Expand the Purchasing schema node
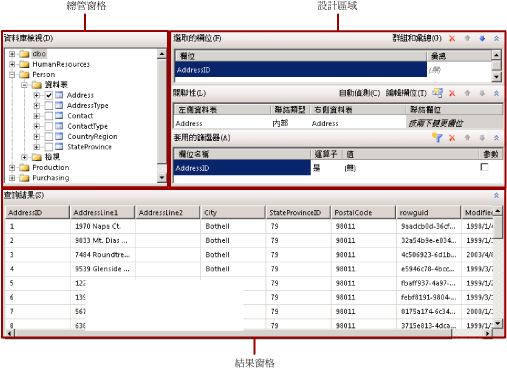Image resolution: width=507 pixels, height=369 pixels. pos(12,178)
